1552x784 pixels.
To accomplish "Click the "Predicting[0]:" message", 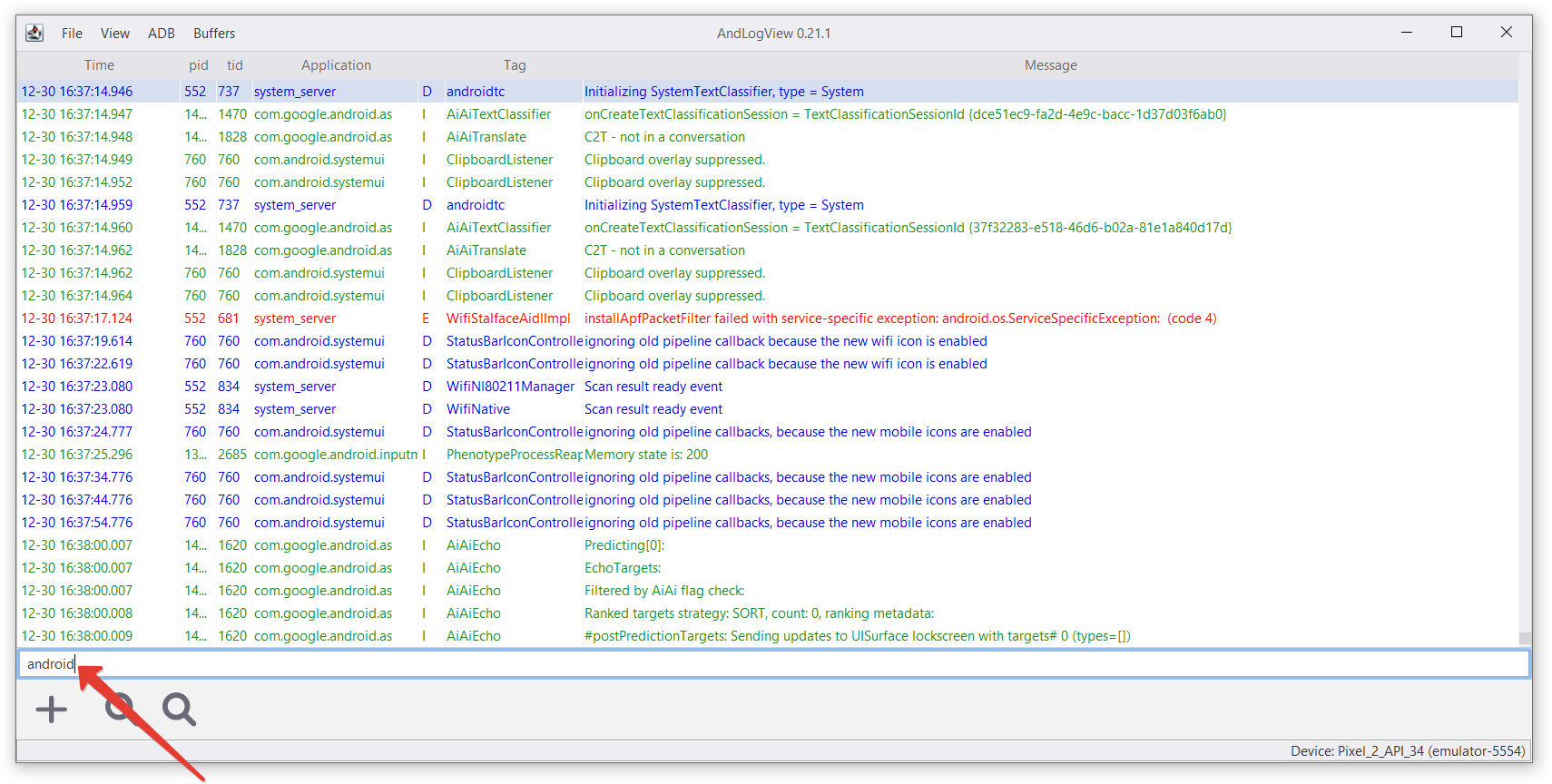I will (x=624, y=545).
